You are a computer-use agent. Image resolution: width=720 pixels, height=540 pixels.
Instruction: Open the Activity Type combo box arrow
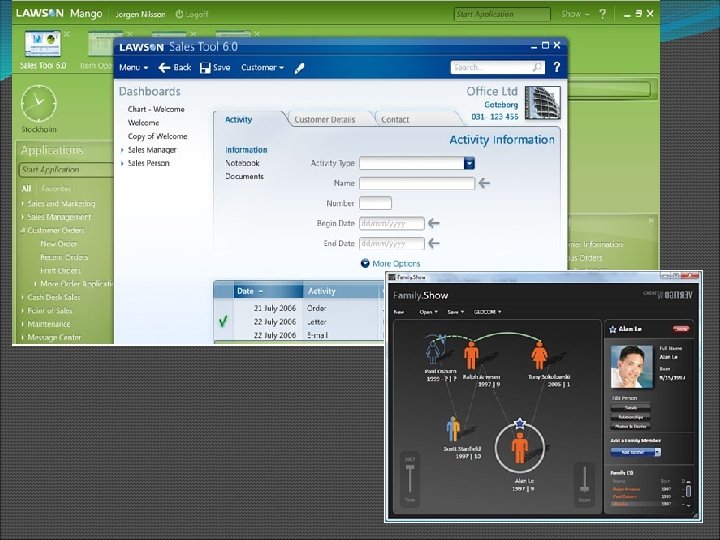[469, 163]
